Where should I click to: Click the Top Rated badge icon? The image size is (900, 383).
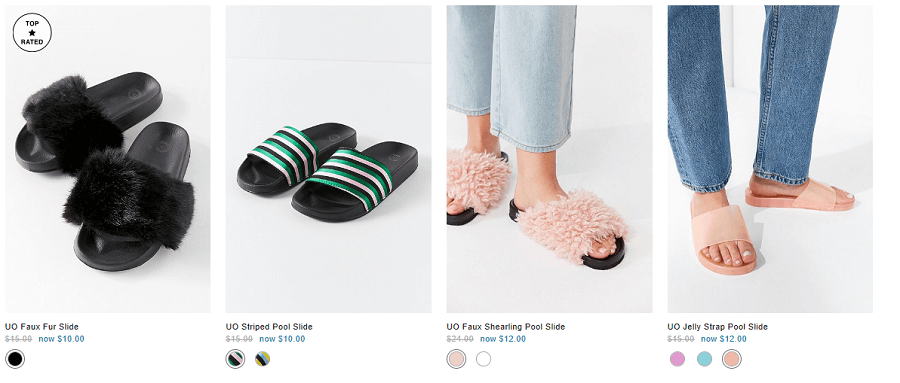click(32, 33)
